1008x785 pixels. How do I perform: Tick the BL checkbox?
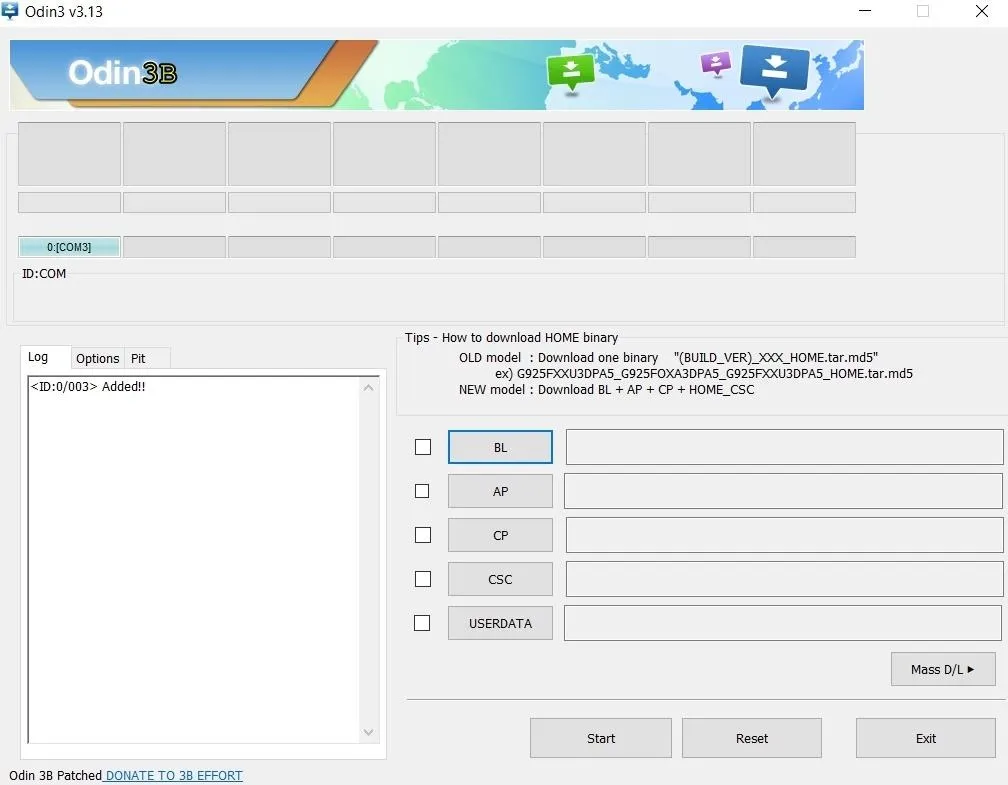click(423, 447)
